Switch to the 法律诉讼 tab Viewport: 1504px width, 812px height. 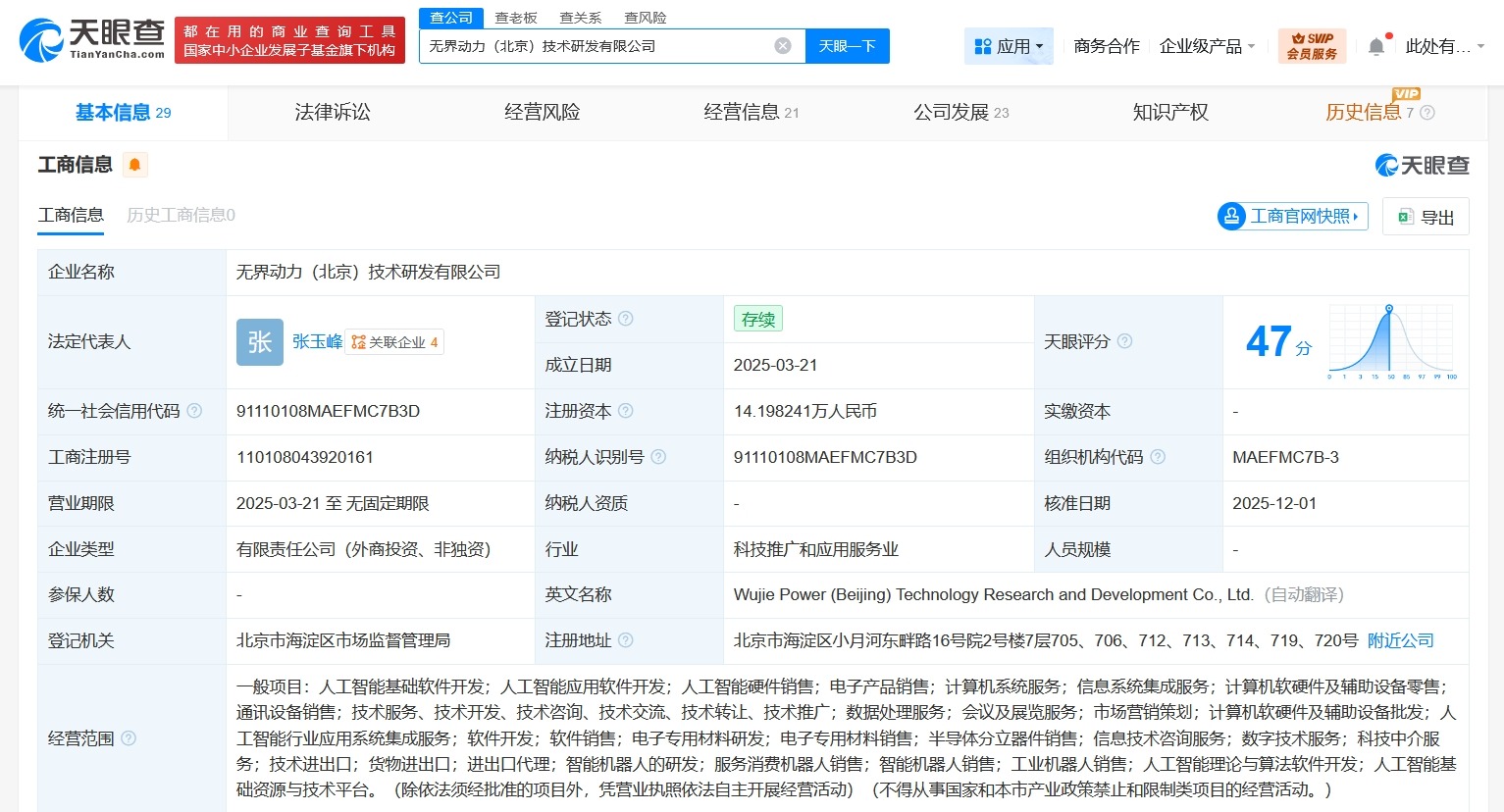332,112
